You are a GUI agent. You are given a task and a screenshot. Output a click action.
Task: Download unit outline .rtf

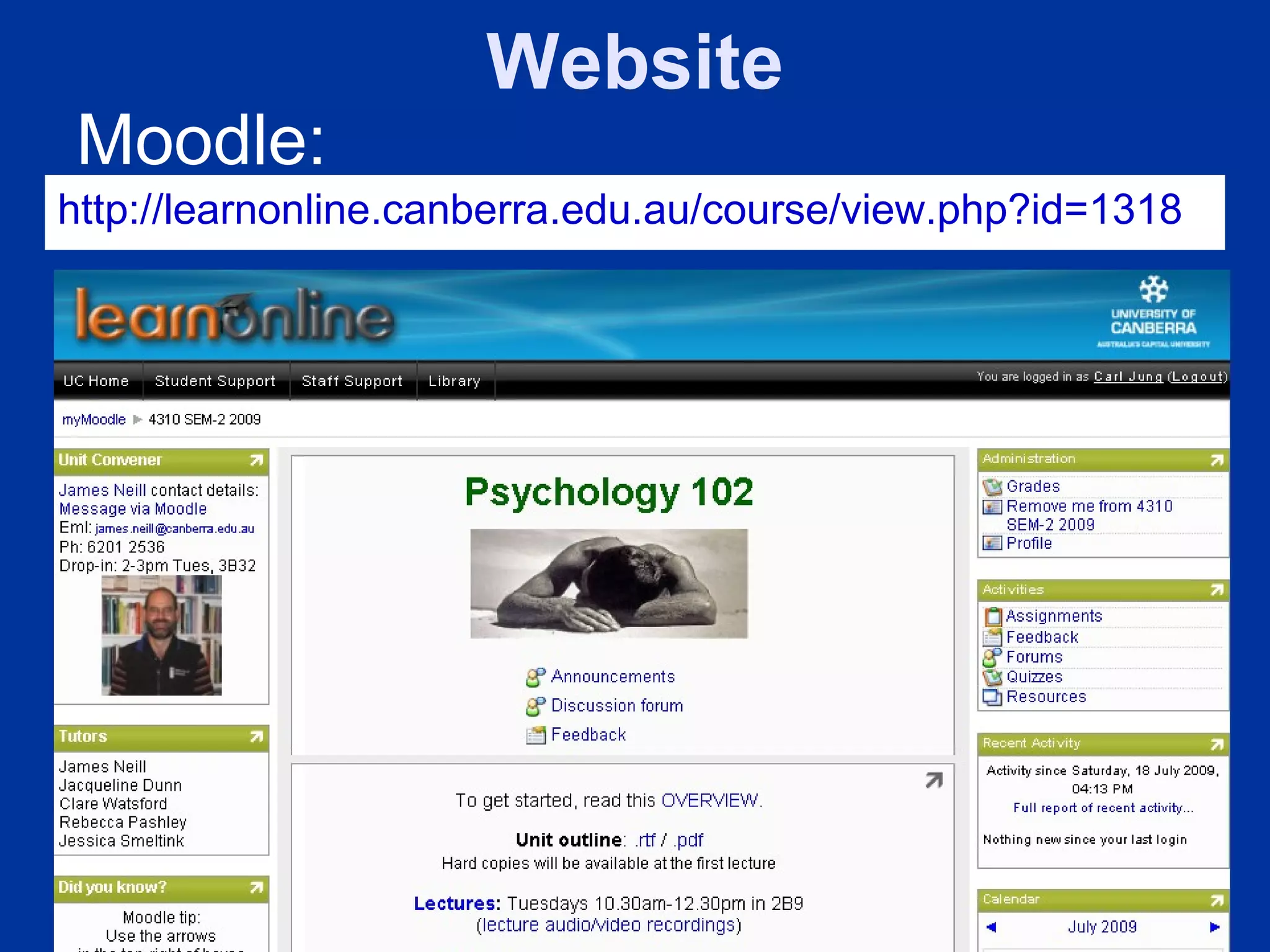pos(645,840)
